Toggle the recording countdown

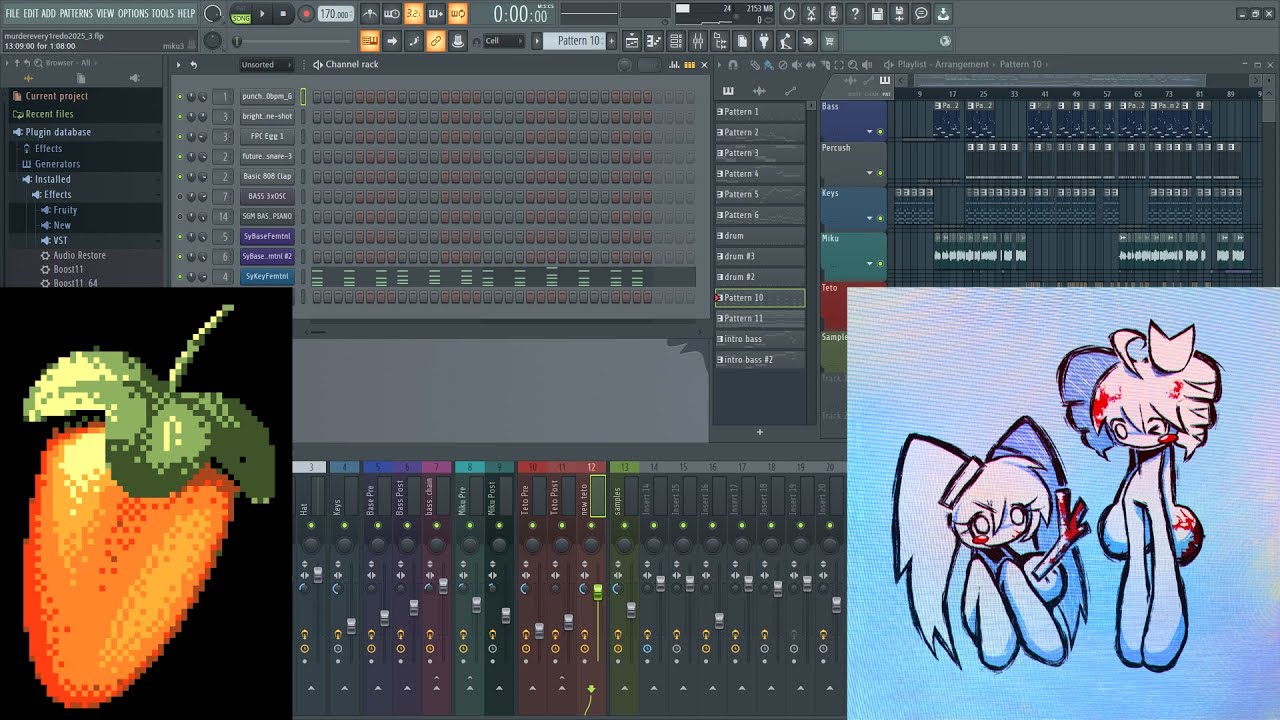414,14
